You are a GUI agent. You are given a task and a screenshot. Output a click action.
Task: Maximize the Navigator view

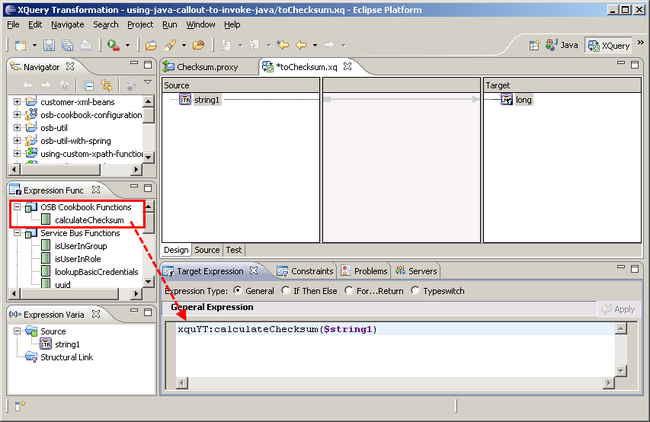148,65
